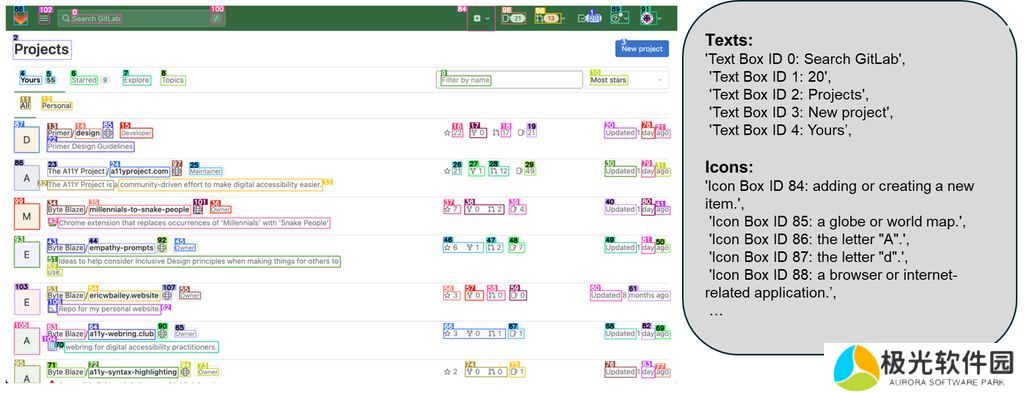The width and height of the screenshot is (1024, 393).
Task: Open the issues counter icon in header
Action: pos(513,18)
